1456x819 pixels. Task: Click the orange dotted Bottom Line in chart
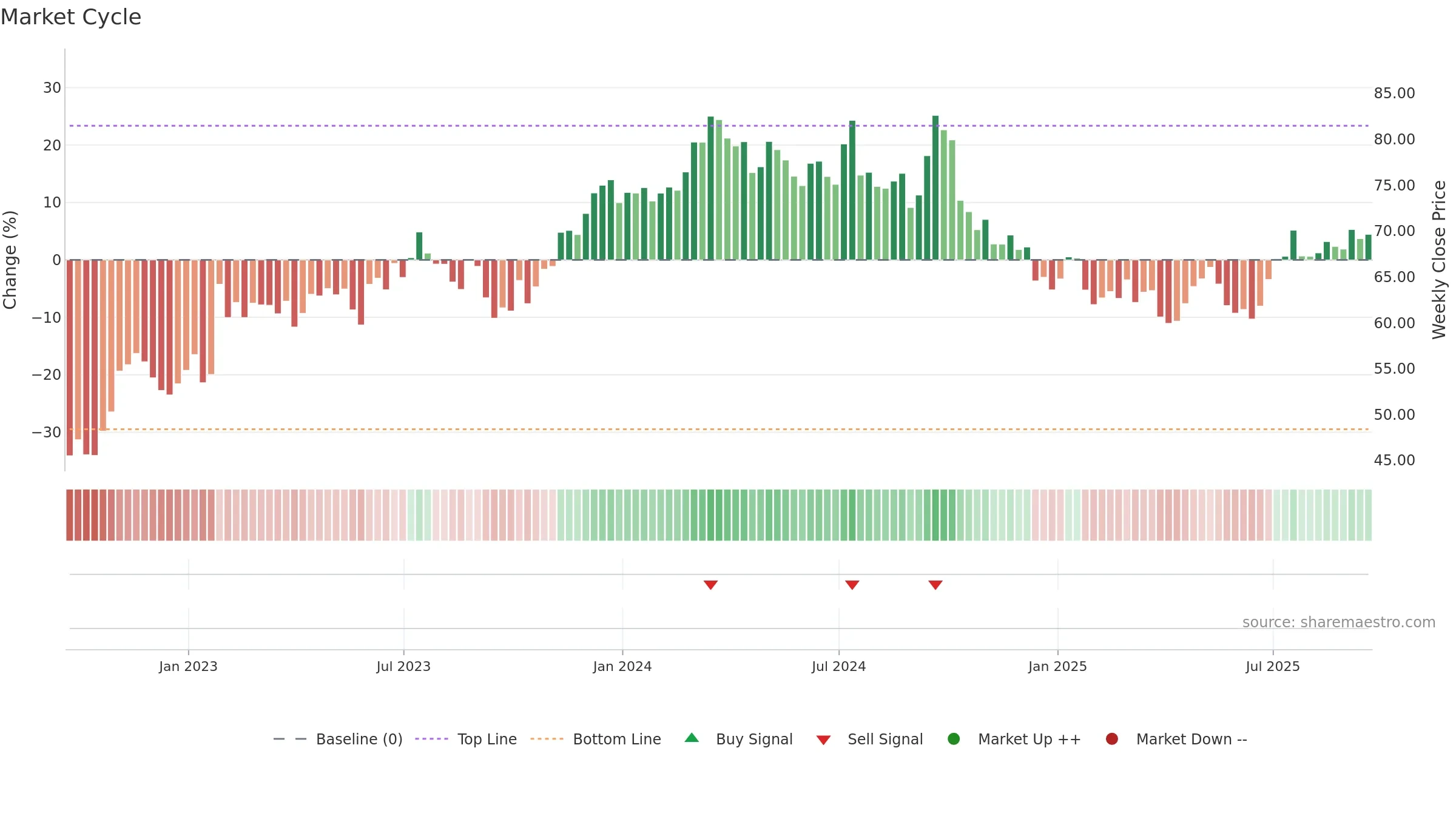click(x=719, y=430)
